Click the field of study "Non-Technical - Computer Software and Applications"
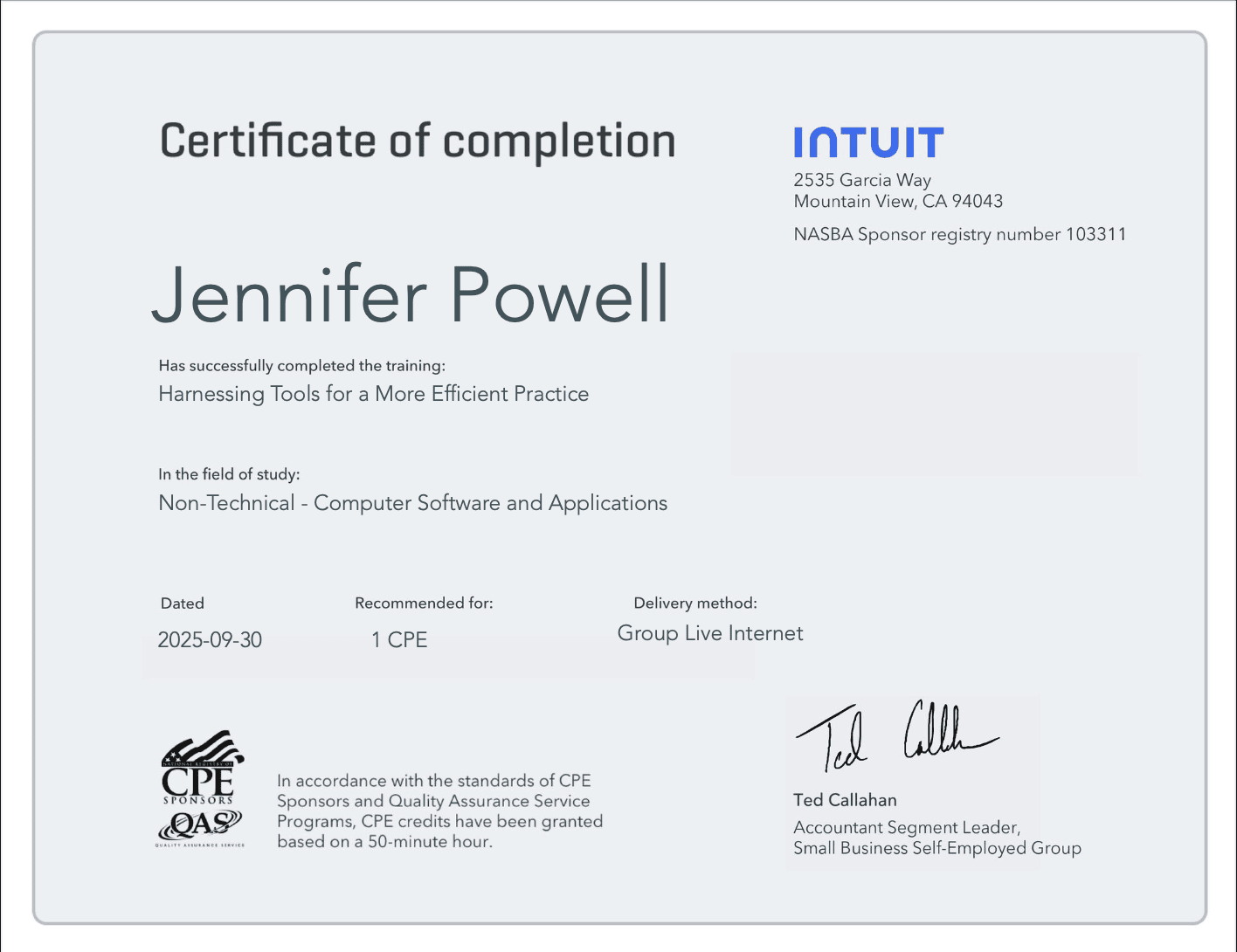The width and height of the screenshot is (1237, 952). click(412, 503)
